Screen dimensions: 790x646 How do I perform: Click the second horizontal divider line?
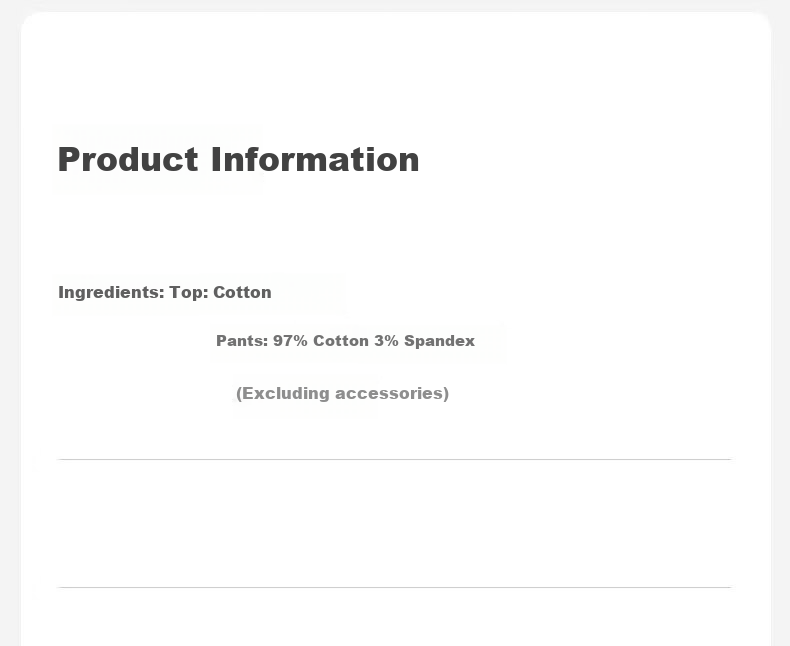pos(394,588)
